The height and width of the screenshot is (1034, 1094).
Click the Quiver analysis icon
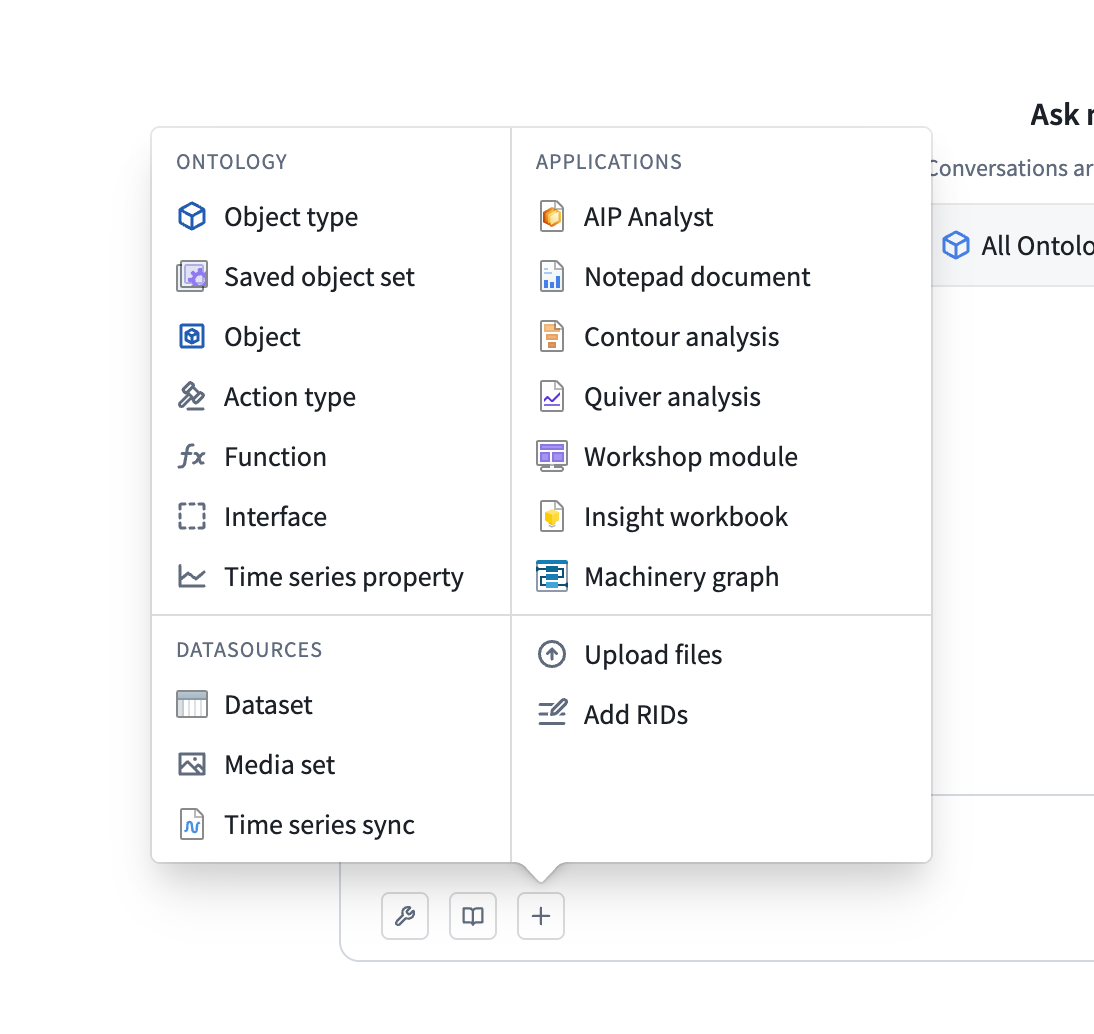(552, 396)
